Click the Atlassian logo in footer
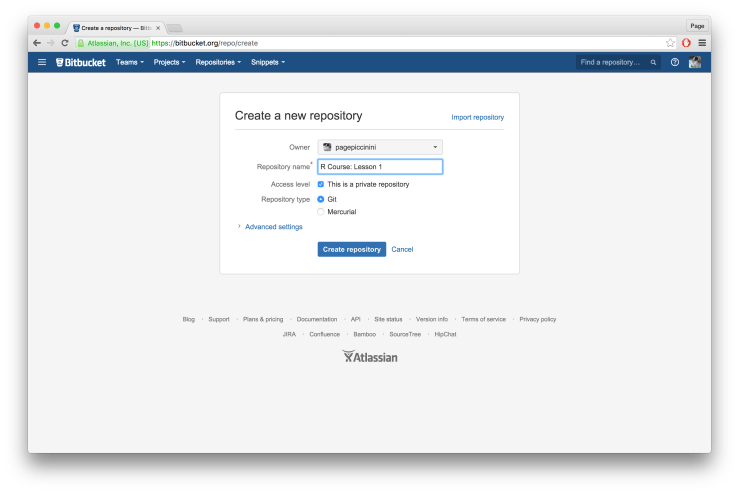The width and height of the screenshot is (739, 493). [370, 357]
